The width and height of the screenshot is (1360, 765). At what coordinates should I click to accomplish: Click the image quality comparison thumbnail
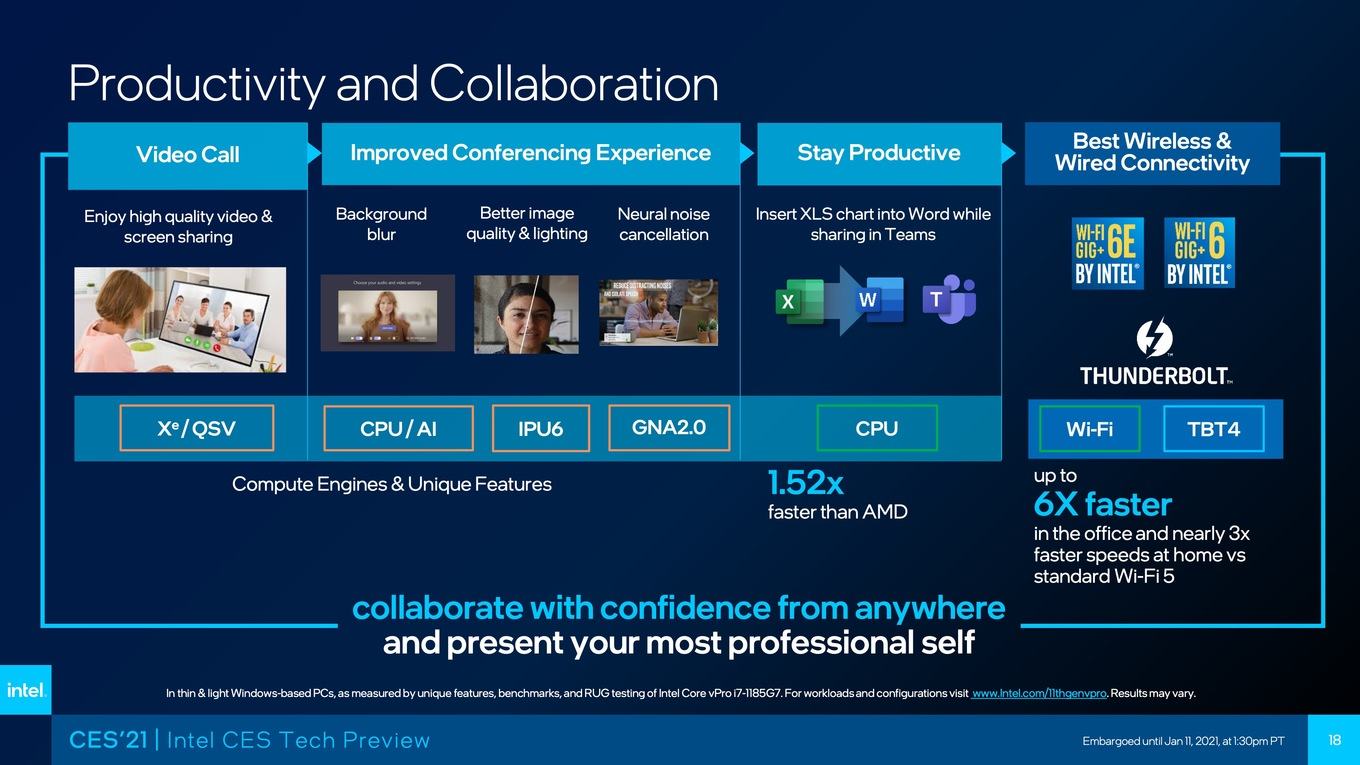click(526, 314)
